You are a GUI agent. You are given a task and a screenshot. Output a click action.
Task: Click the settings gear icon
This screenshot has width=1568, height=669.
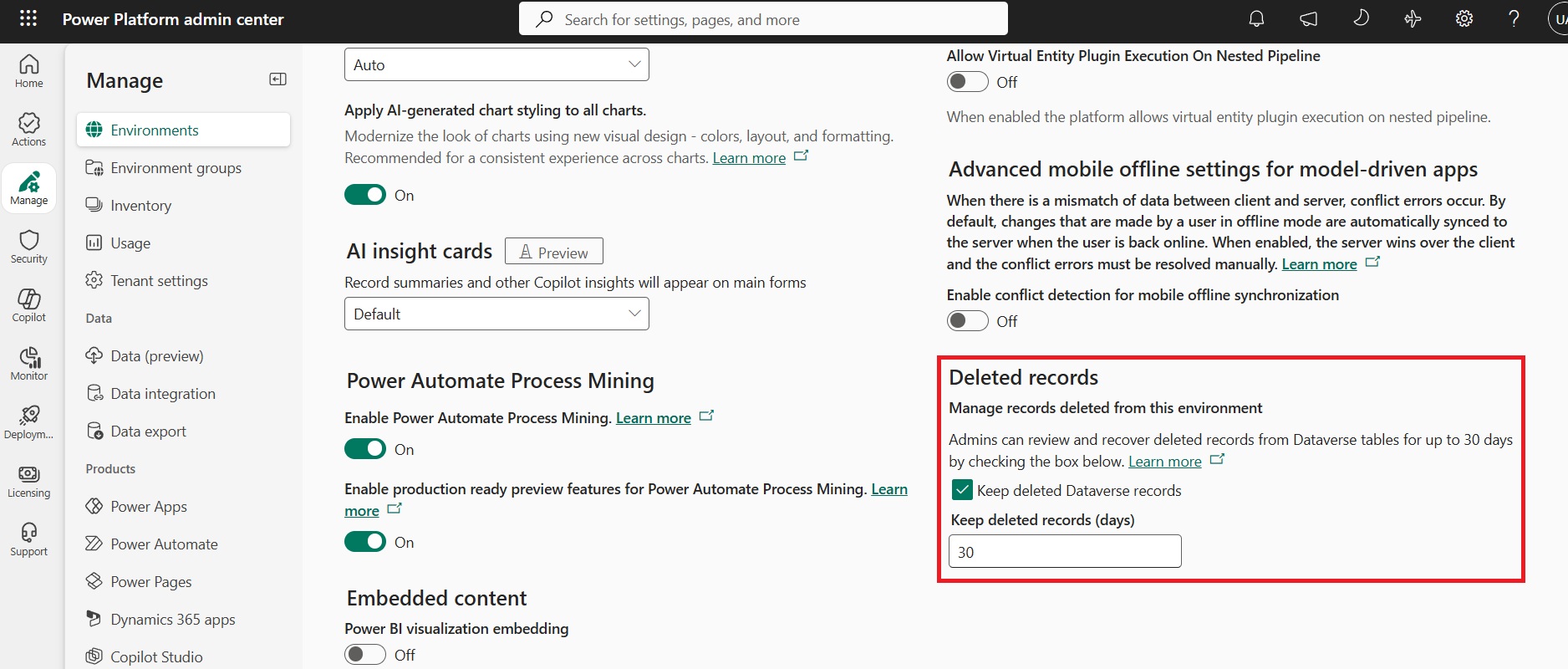point(1464,18)
